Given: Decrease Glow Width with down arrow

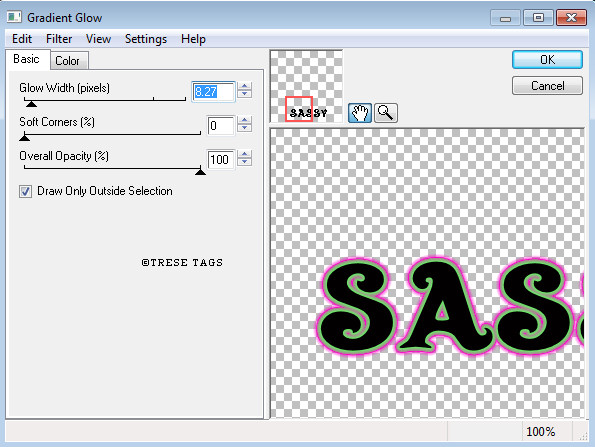Looking at the screenshot, I should 245,94.
